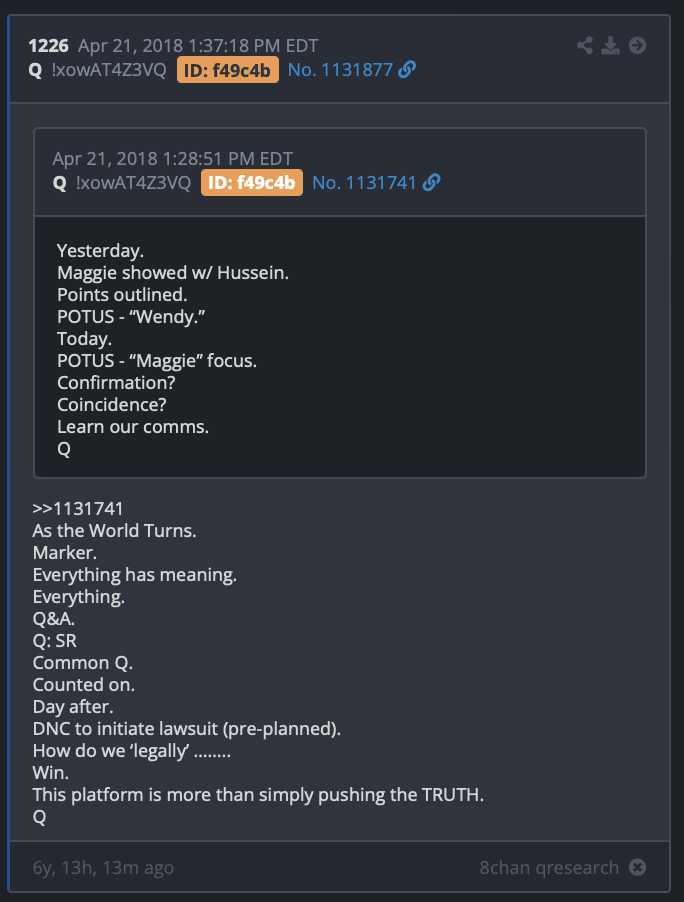Click the download icon in post header
This screenshot has height=902, width=684.
[610, 45]
